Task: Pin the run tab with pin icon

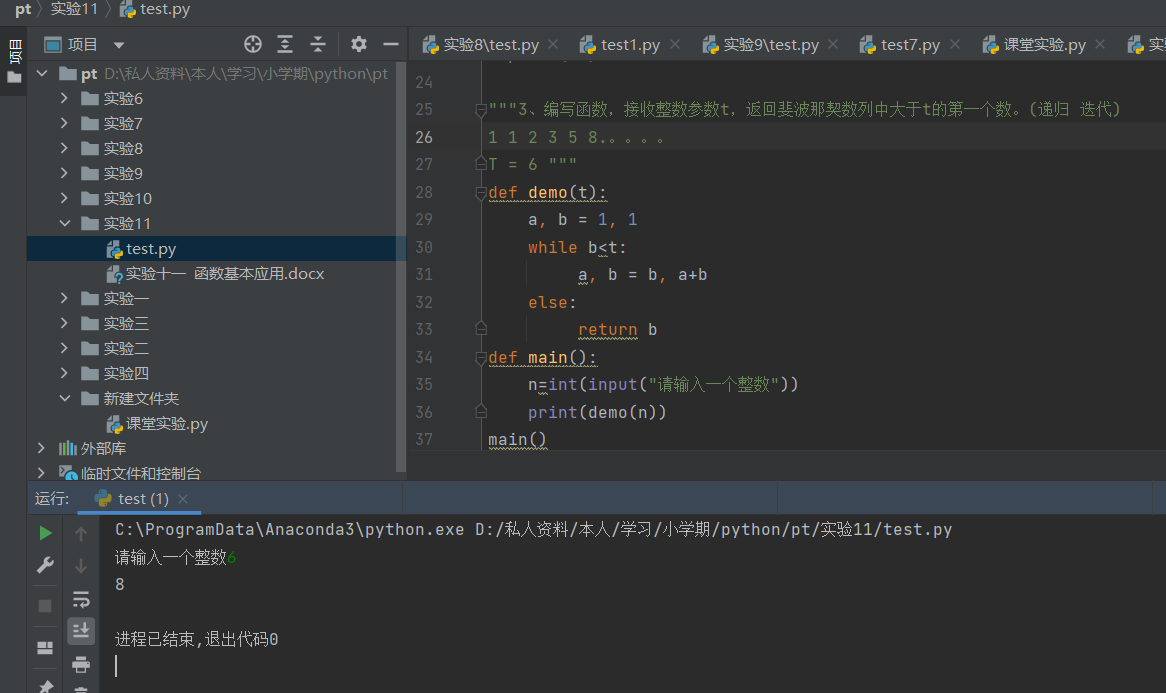Action: (45, 686)
